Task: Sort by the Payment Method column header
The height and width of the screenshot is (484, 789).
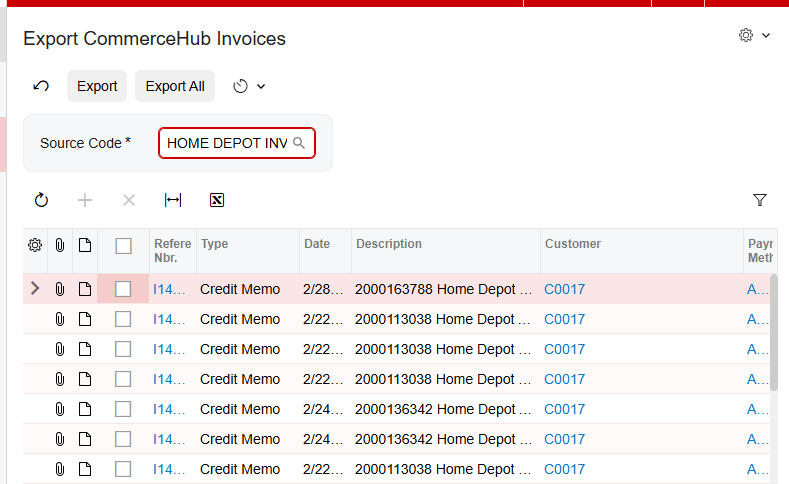Action: pos(760,251)
